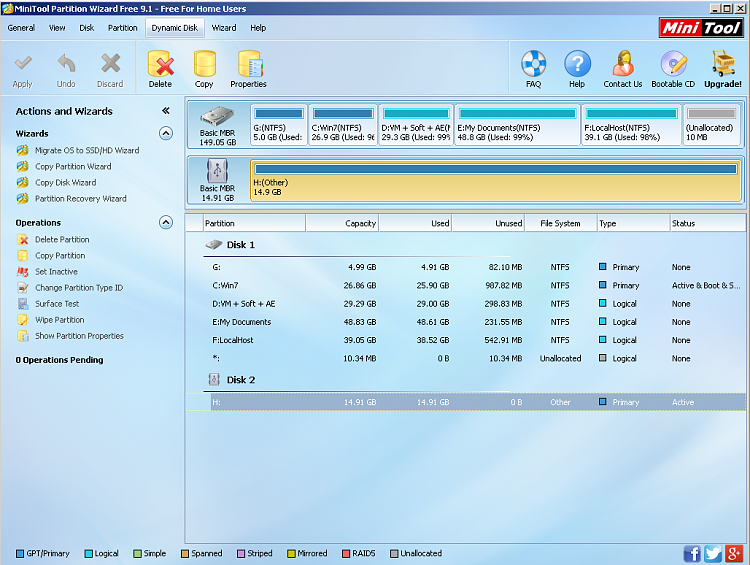Open the Partition menu
Image resolution: width=750 pixels, height=565 pixels.
pyautogui.click(x=122, y=28)
